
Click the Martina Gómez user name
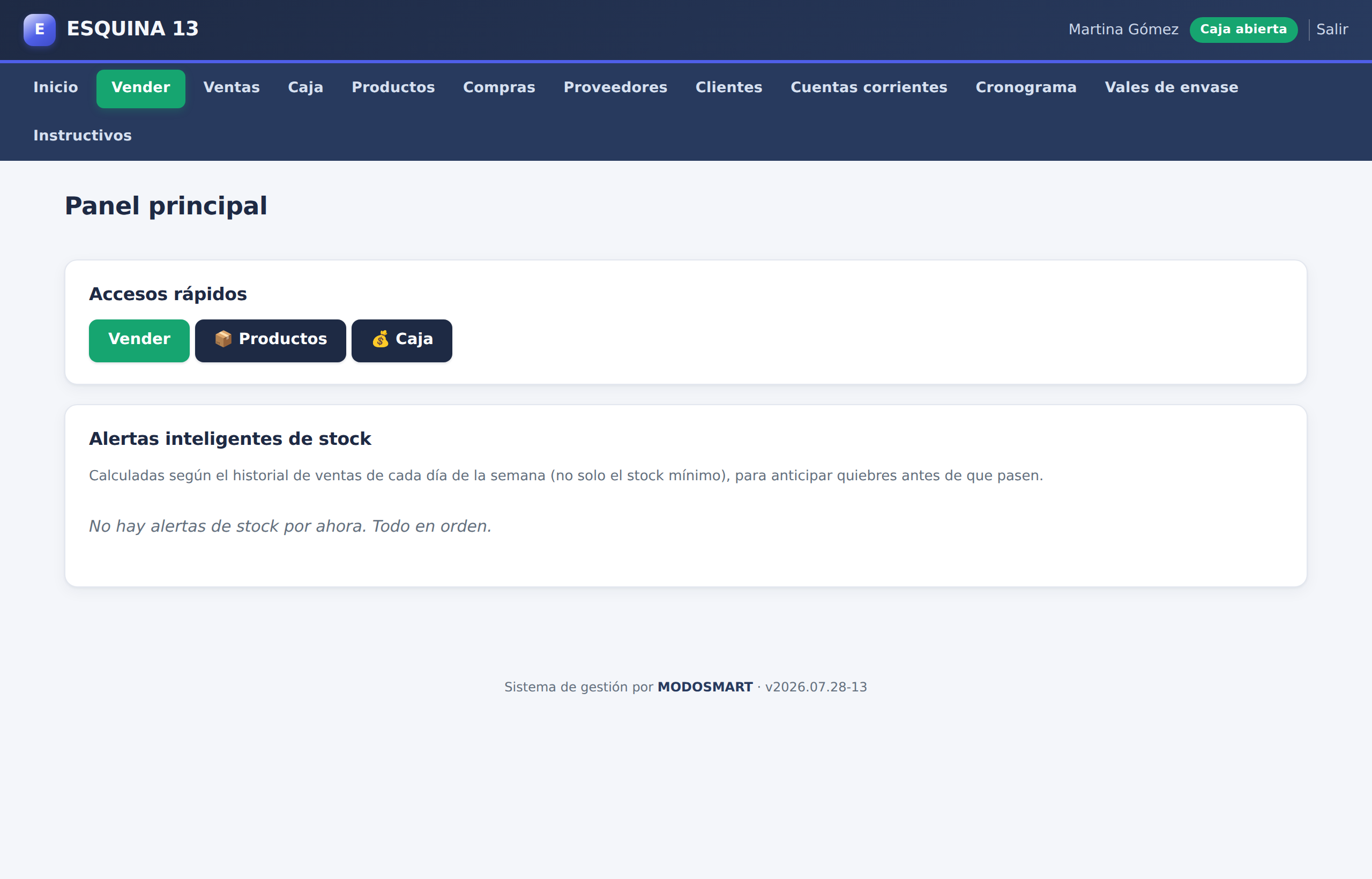click(1123, 29)
